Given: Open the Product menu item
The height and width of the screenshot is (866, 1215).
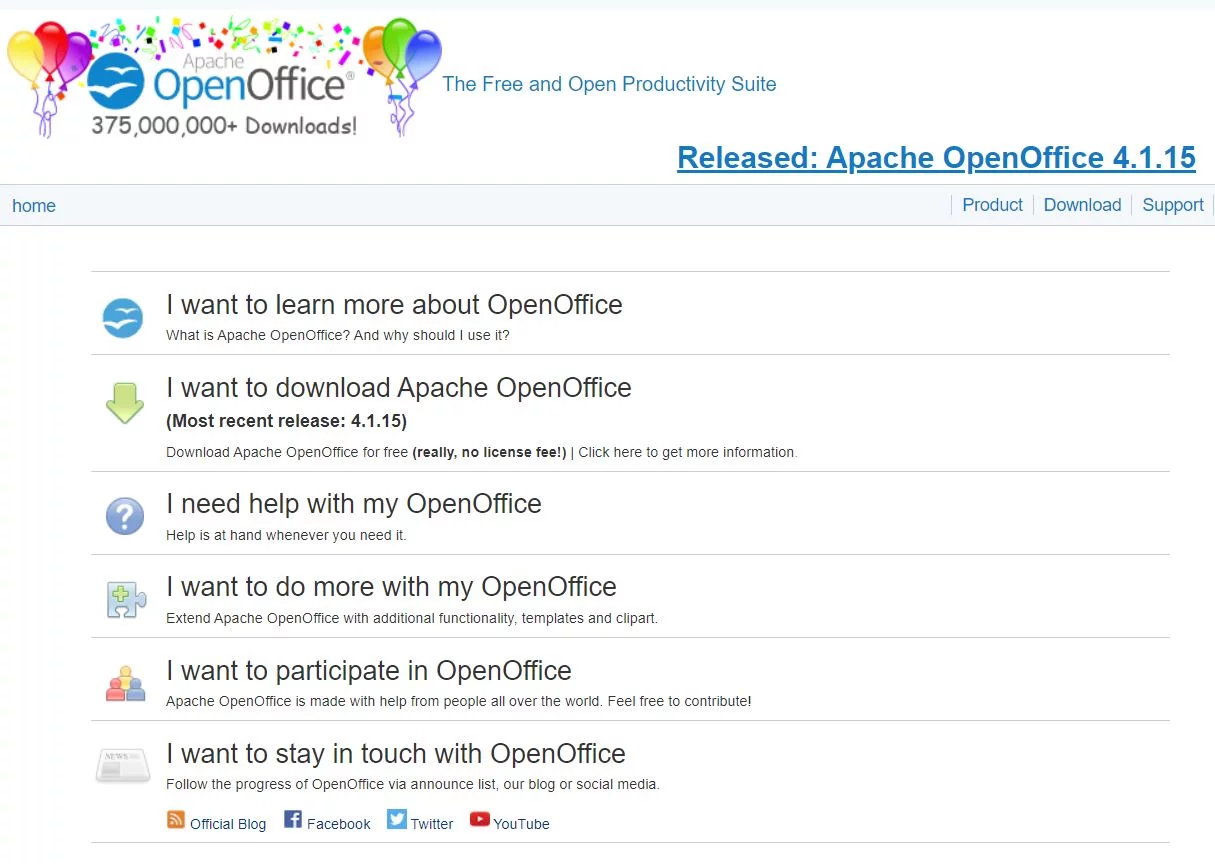Looking at the screenshot, I should click(992, 205).
